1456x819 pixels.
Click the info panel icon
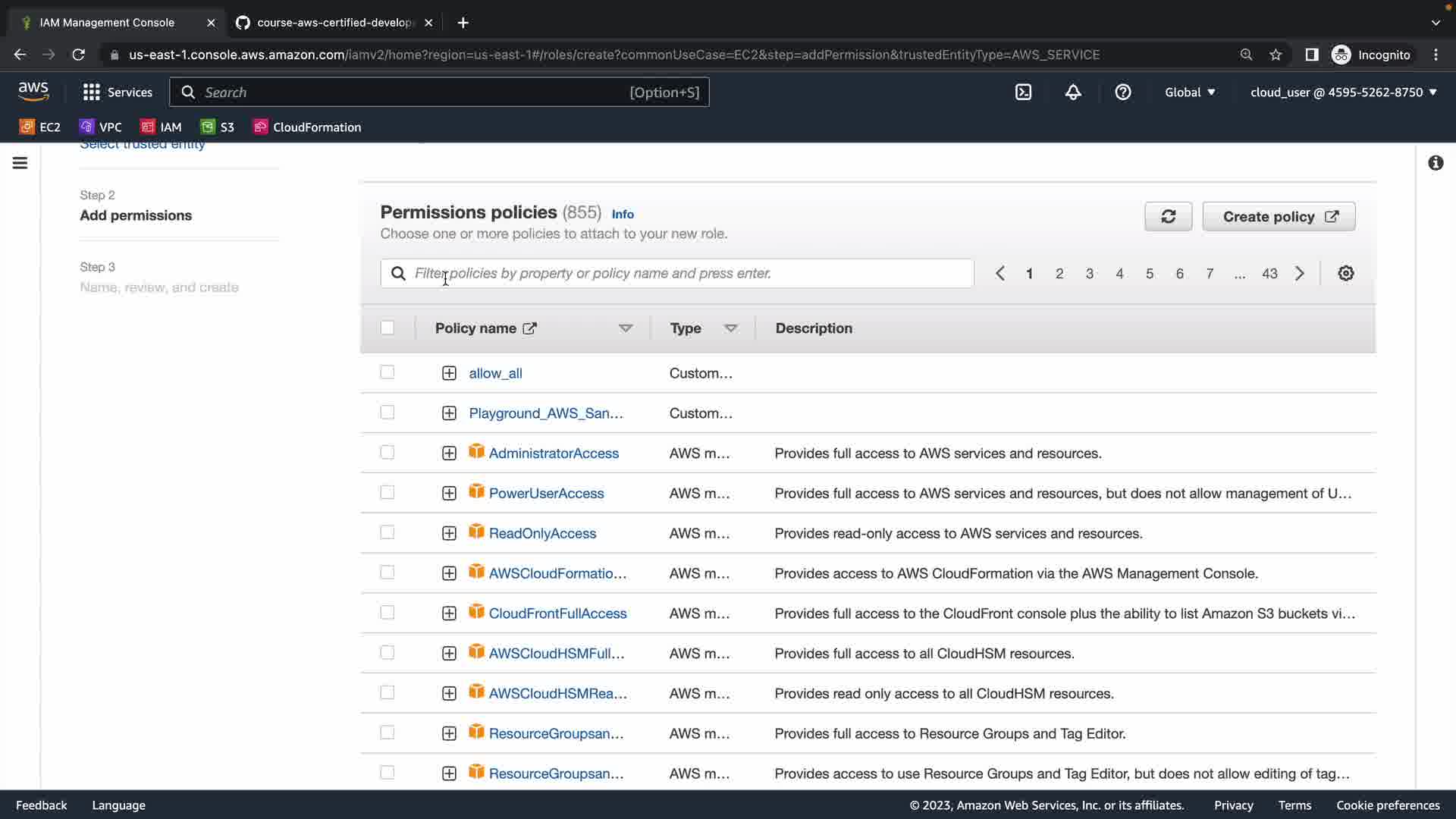click(x=1436, y=163)
